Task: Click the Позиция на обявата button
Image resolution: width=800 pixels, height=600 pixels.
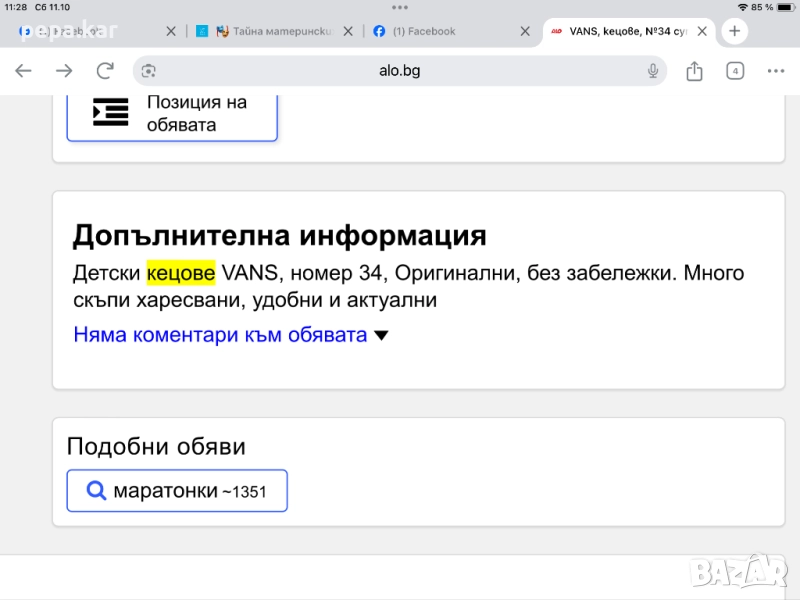Action: [x=172, y=114]
